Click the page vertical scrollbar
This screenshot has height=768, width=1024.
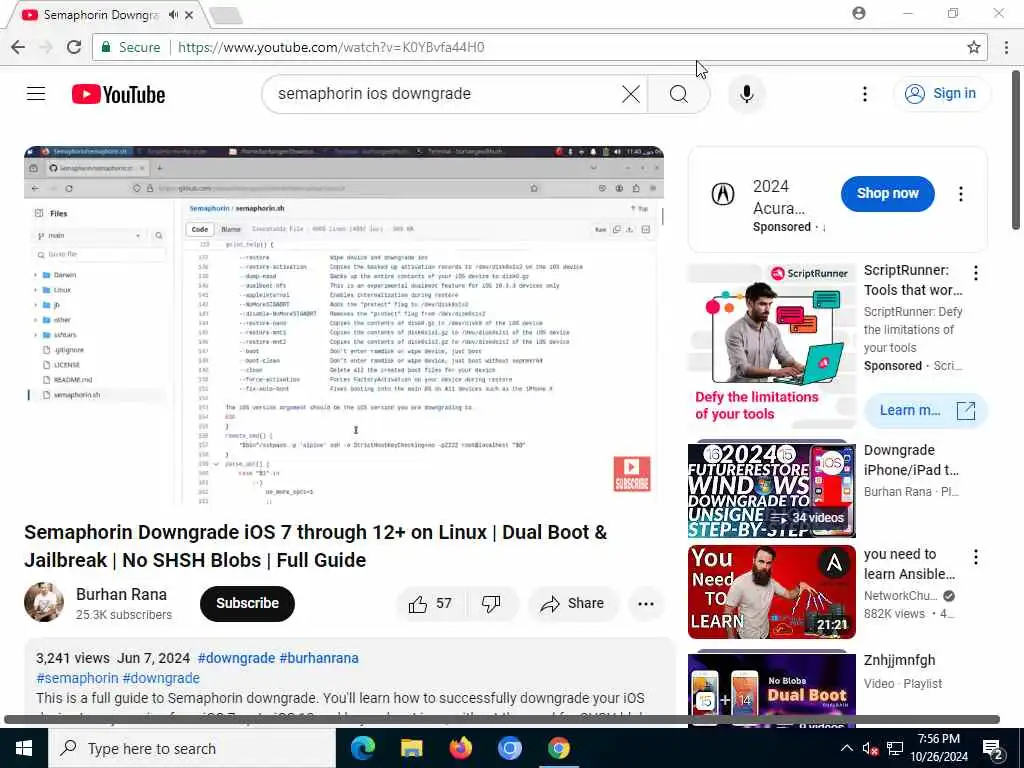(1016, 150)
